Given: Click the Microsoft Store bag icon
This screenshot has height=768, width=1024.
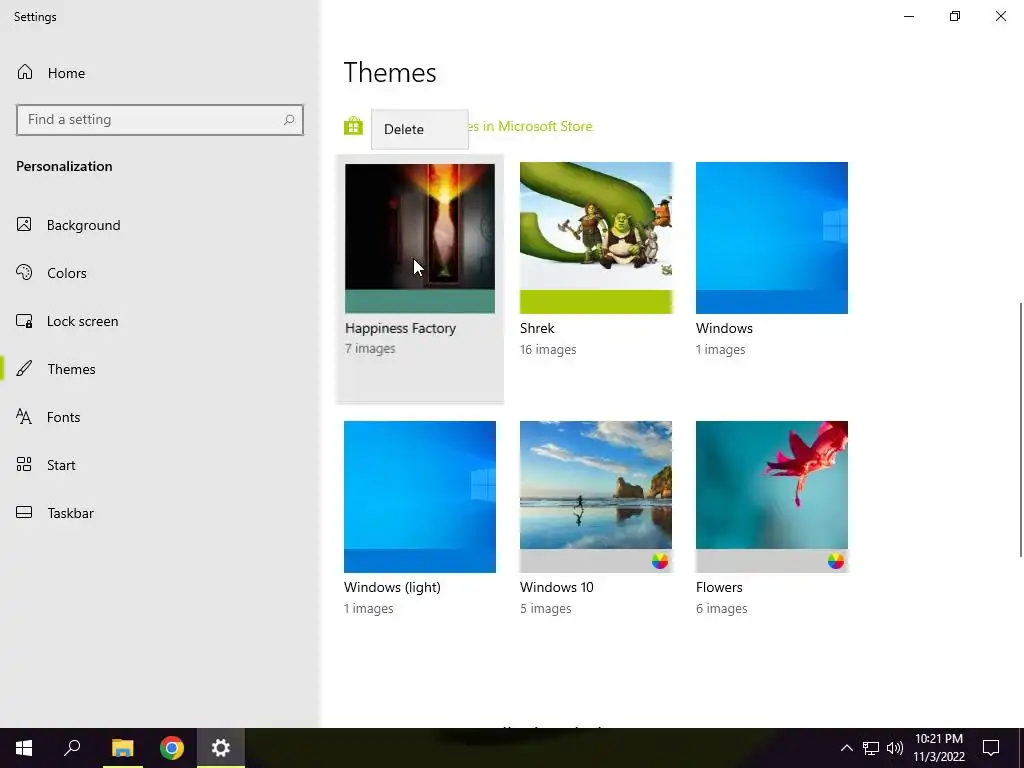Looking at the screenshot, I should pyautogui.click(x=353, y=126).
